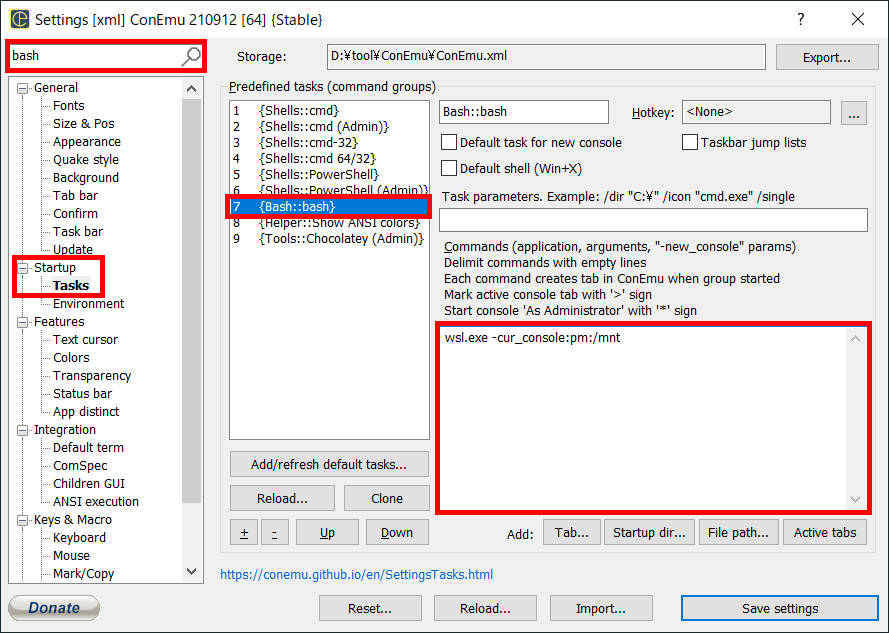889x633 pixels.
Task: Open the Fonts settings page
Action: pos(69,106)
